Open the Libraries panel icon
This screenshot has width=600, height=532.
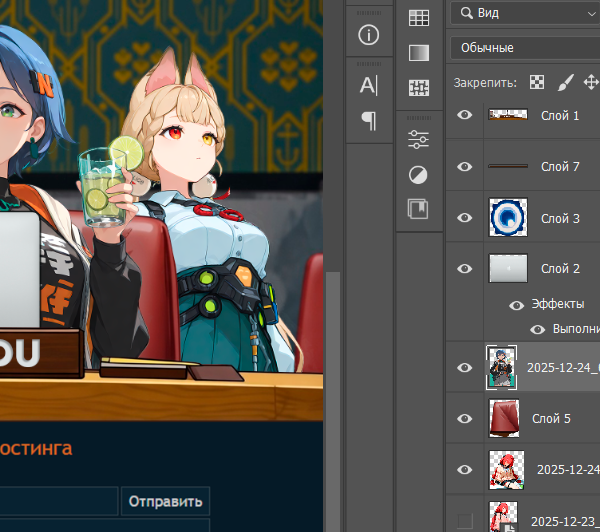pos(419,209)
